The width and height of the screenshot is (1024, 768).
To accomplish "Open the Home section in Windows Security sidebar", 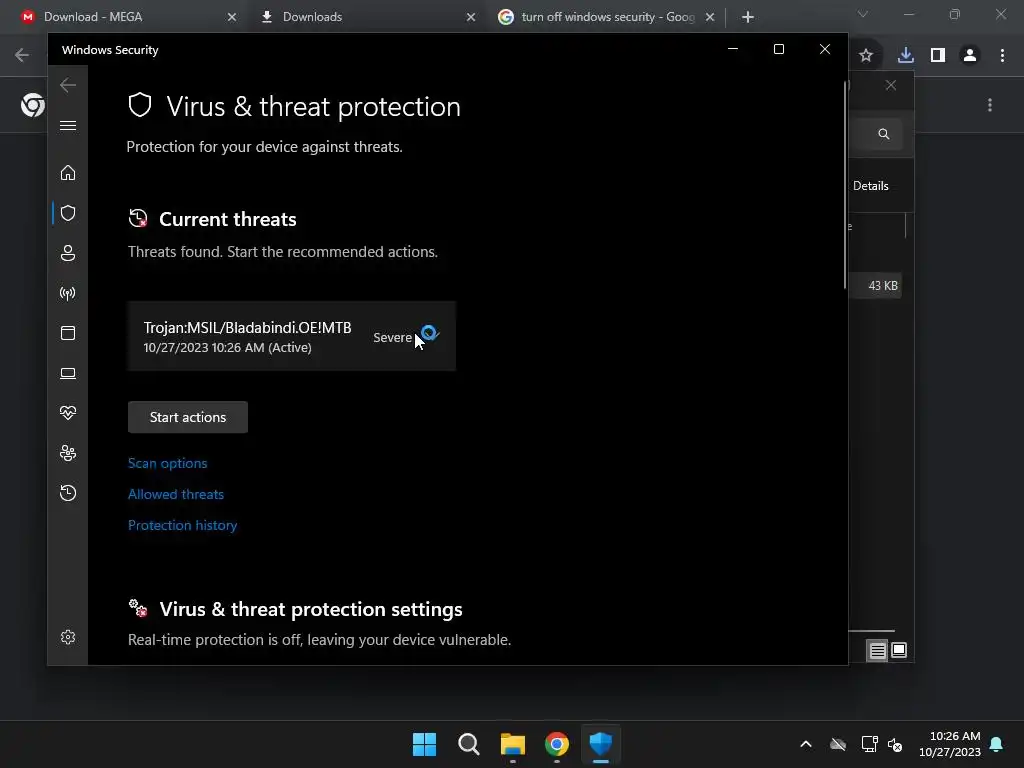I will point(68,173).
